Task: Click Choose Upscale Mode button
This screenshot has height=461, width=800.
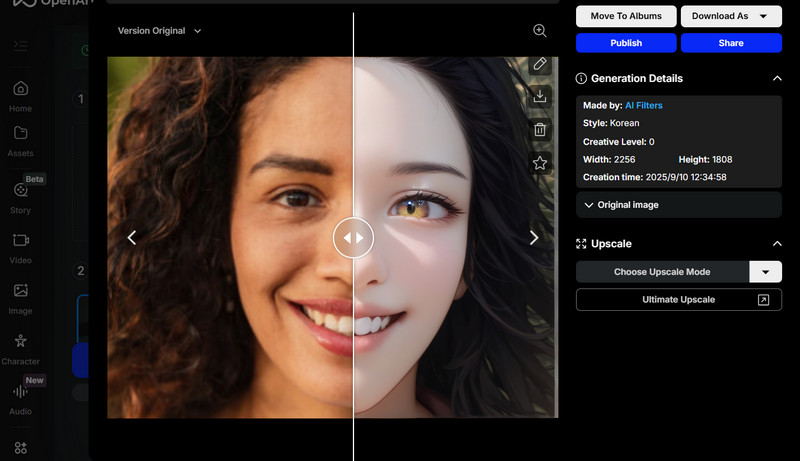Action: [x=662, y=272]
